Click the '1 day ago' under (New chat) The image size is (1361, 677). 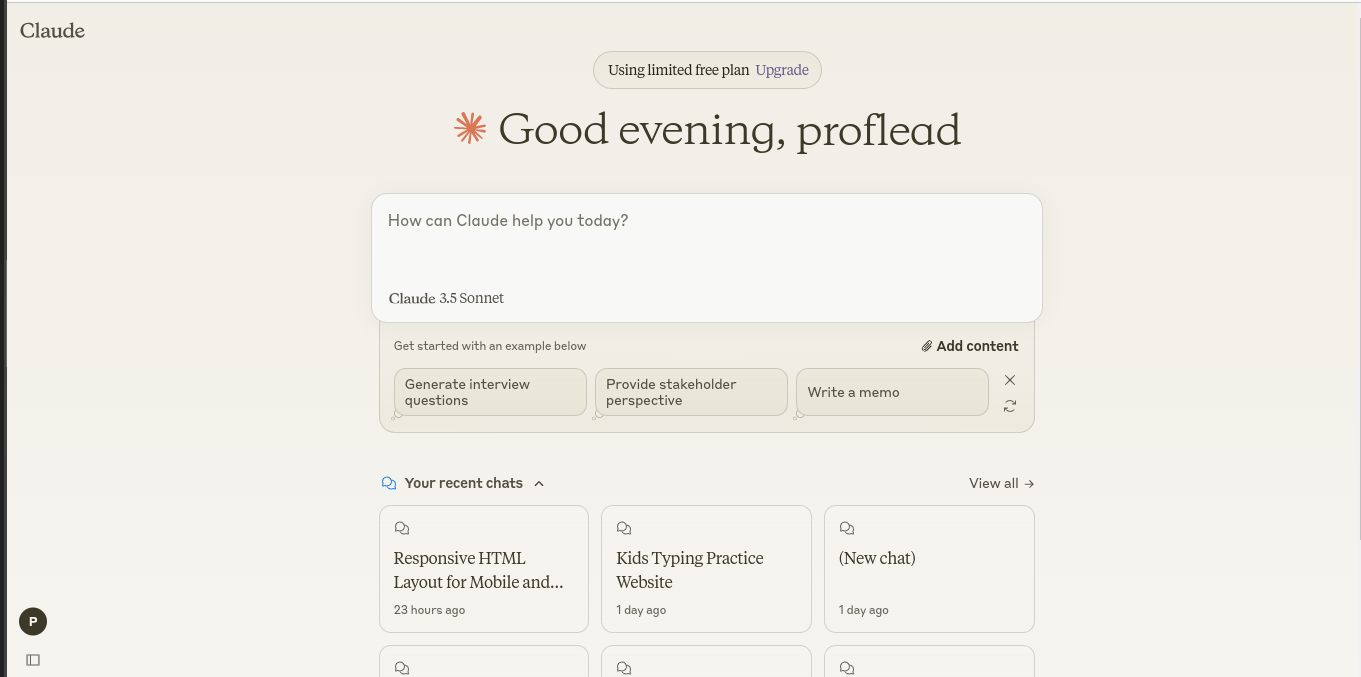click(x=864, y=610)
